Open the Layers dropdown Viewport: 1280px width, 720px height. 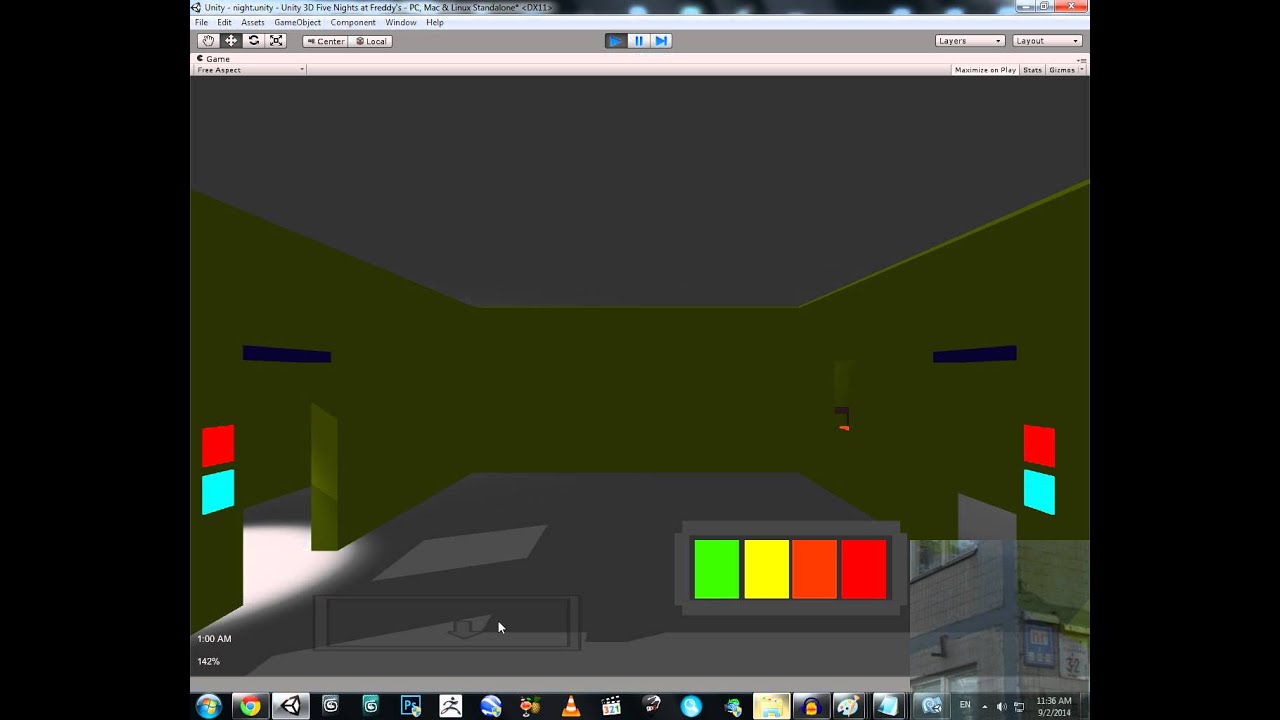[970, 41]
